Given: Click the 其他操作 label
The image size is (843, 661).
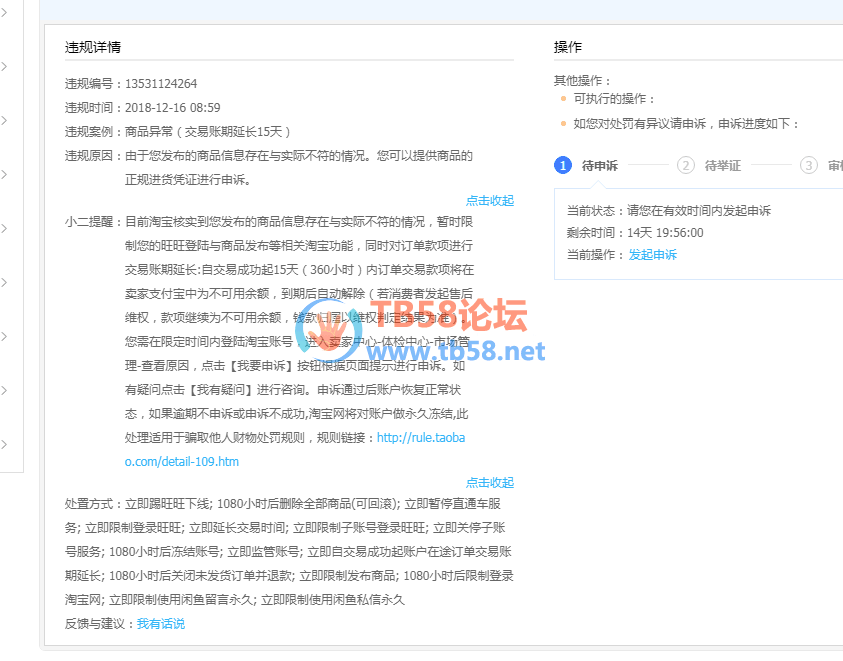Looking at the screenshot, I should coord(582,81).
